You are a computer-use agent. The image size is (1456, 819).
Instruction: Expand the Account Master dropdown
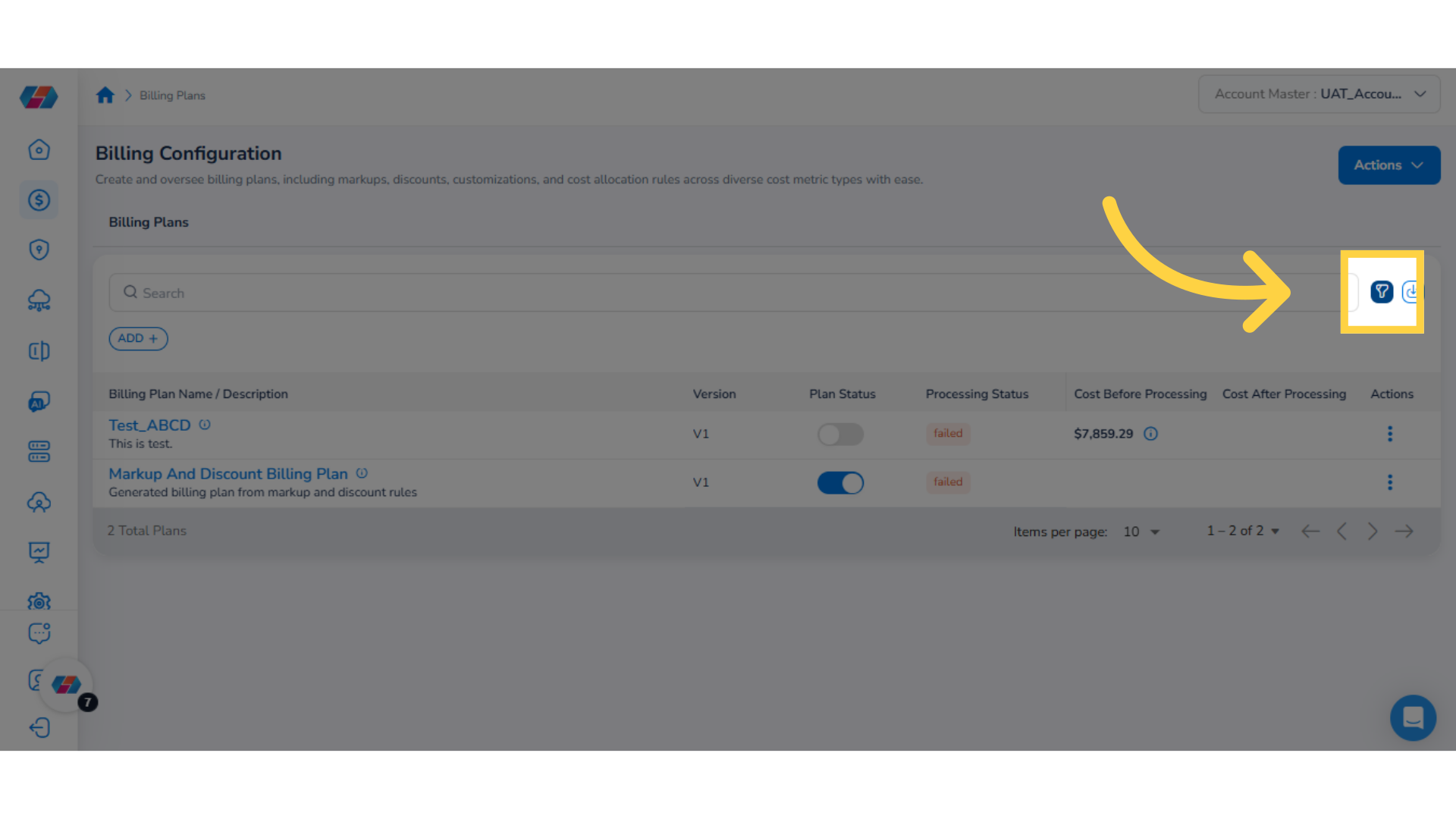1319,94
